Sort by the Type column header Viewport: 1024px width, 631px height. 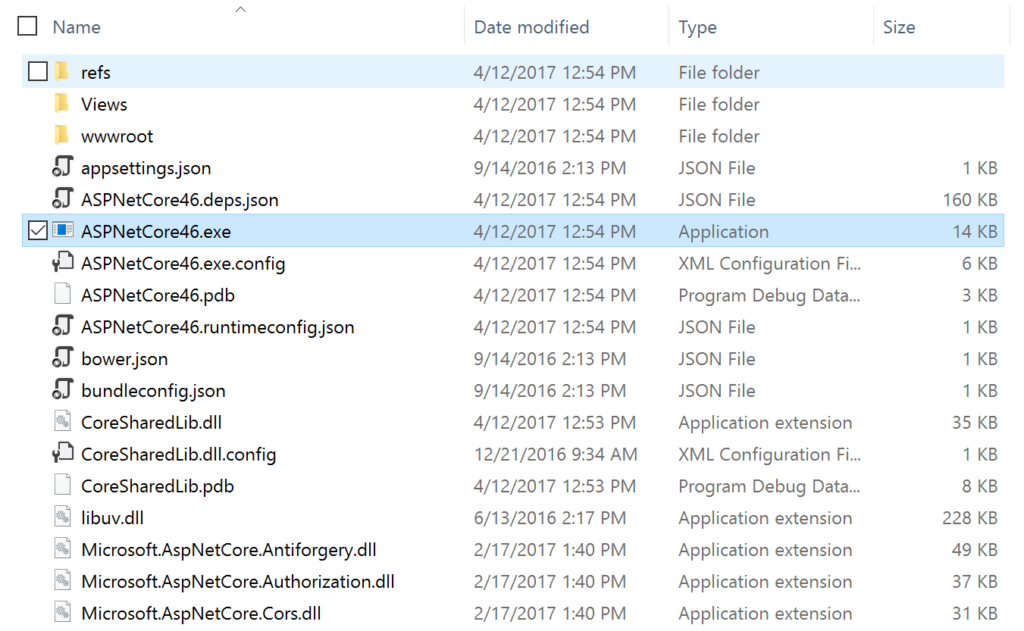click(x=697, y=27)
